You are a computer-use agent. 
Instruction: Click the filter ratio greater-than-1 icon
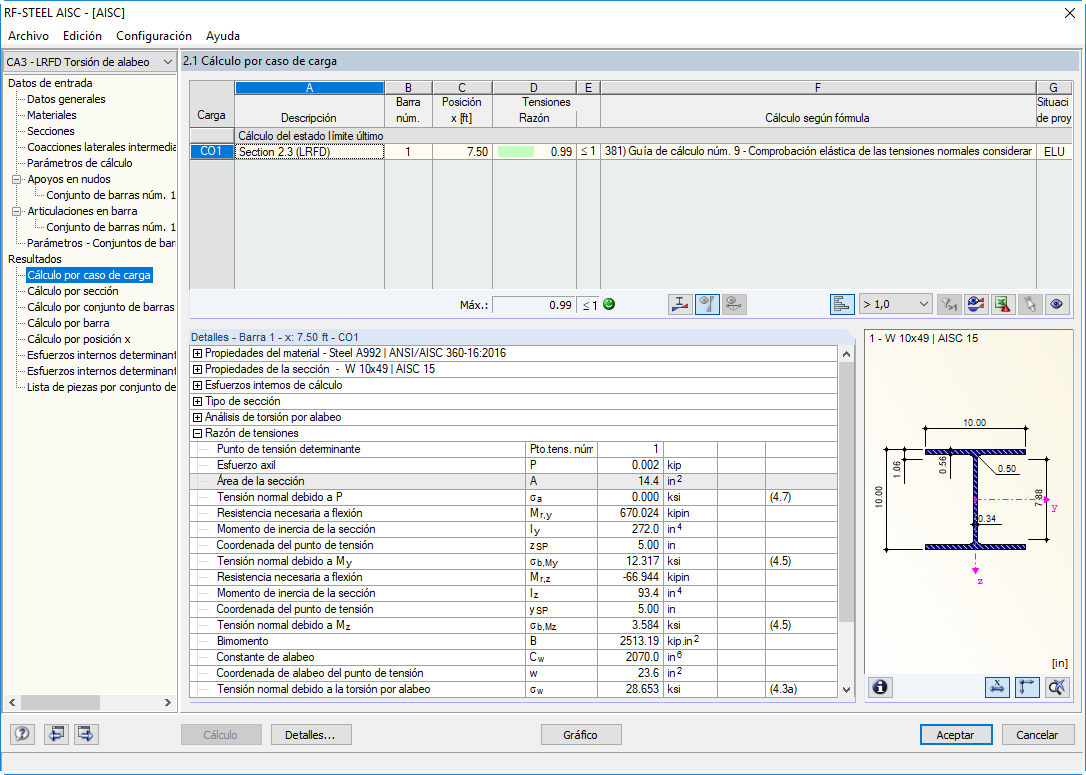(x=948, y=304)
